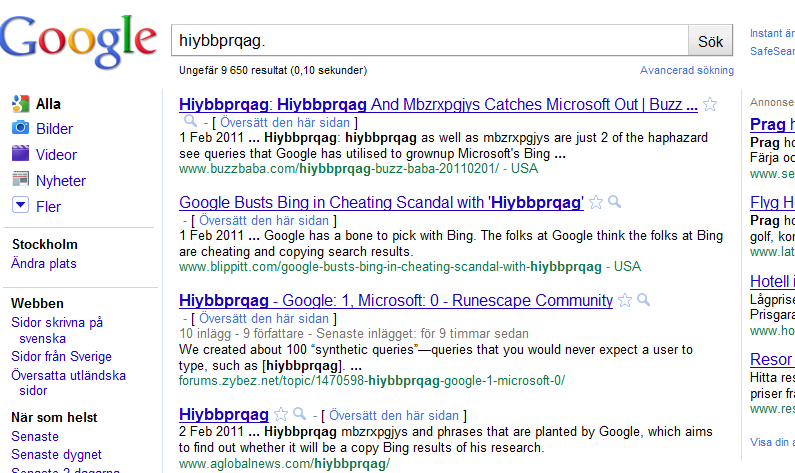Preview Google Busts Bing result magnifier
The width and height of the screenshot is (795, 473).
coord(615,202)
